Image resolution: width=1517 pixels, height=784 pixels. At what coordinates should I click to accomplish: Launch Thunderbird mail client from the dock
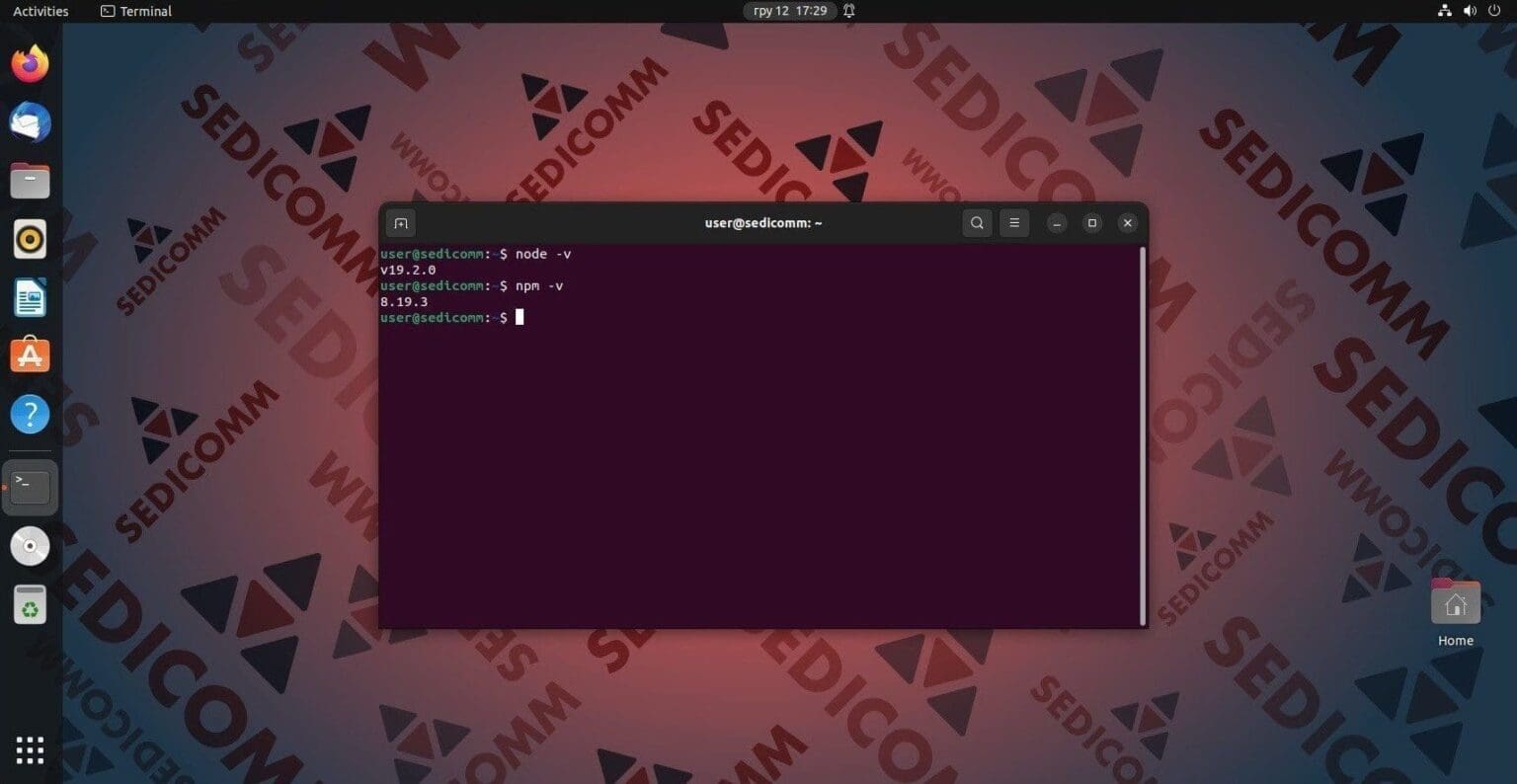pos(30,121)
